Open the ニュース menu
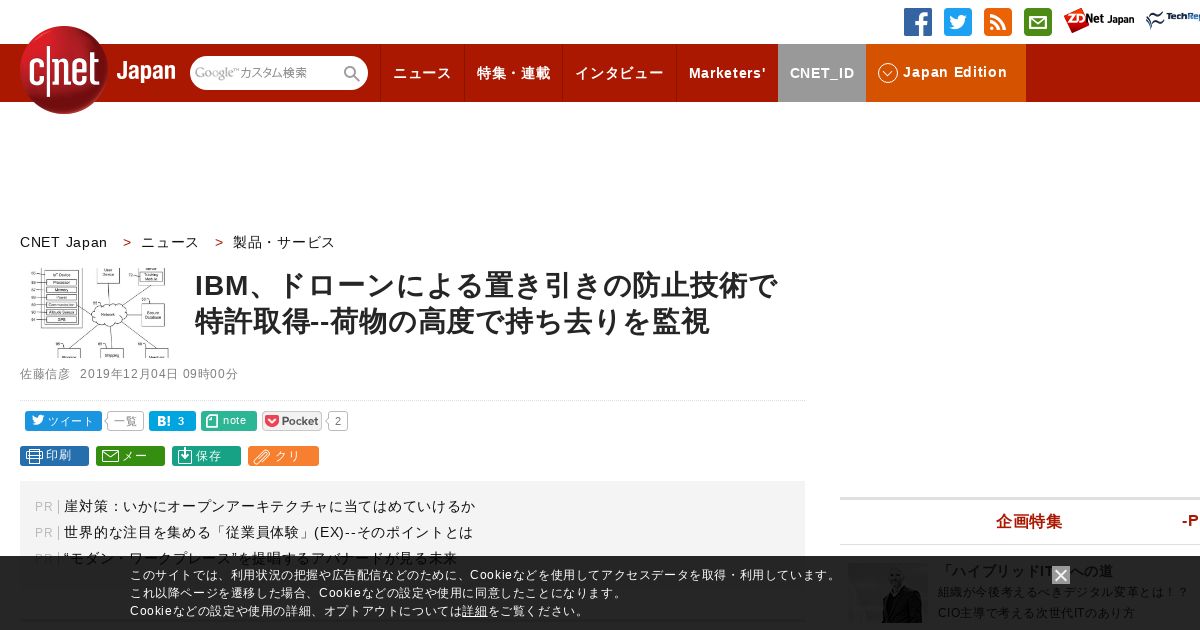This screenshot has width=1200, height=630. pyautogui.click(x=422, y=73)
